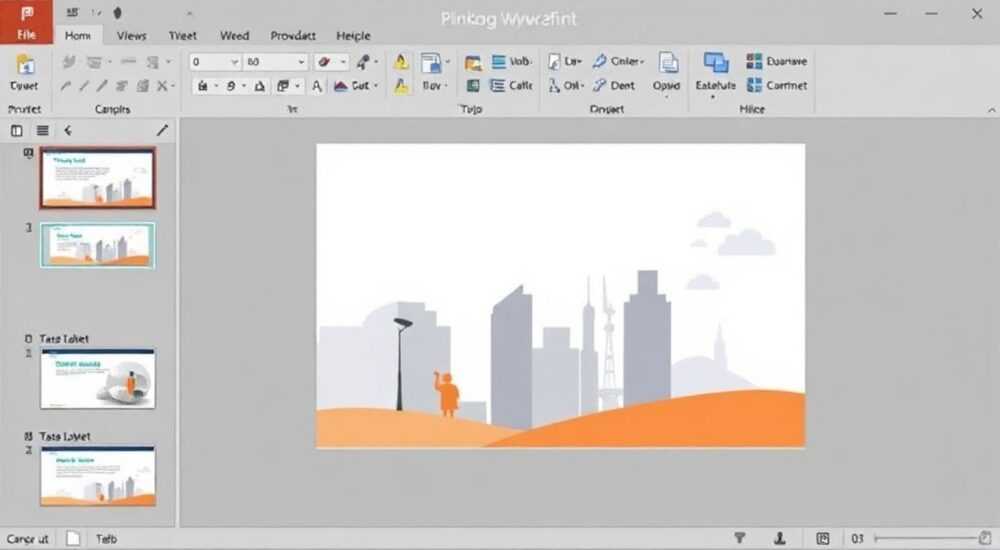
Task: Click the Canor ut status bar text
Action: (27, 539)
